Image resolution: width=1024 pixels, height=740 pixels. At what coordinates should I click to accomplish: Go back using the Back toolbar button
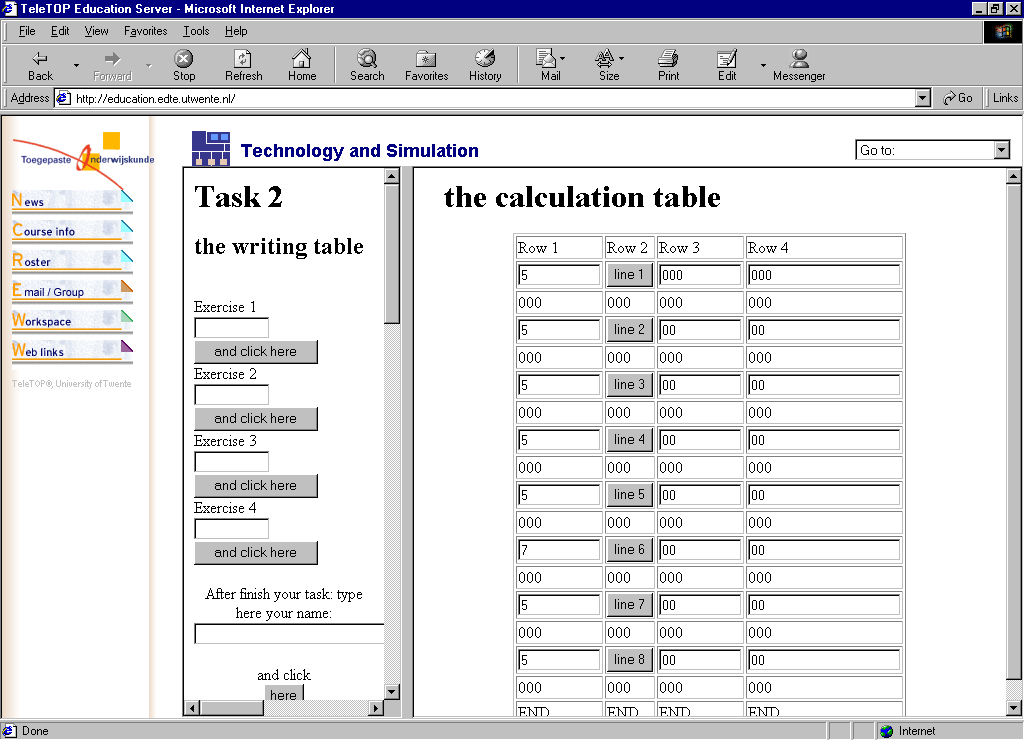[40, 65]
